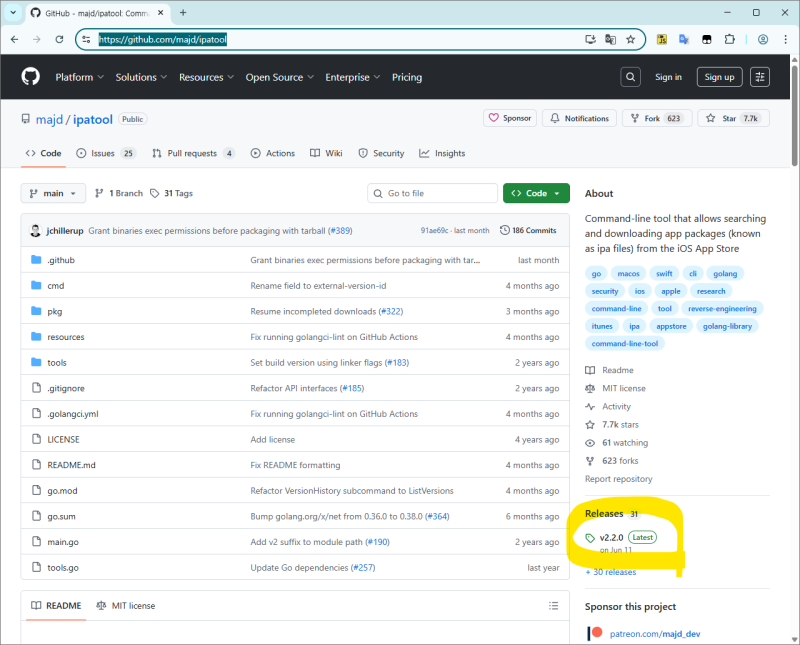The width and height of the screenshot is (800, 645).
Task: Open the green Code dropdown button
Action: coord(536,193)
